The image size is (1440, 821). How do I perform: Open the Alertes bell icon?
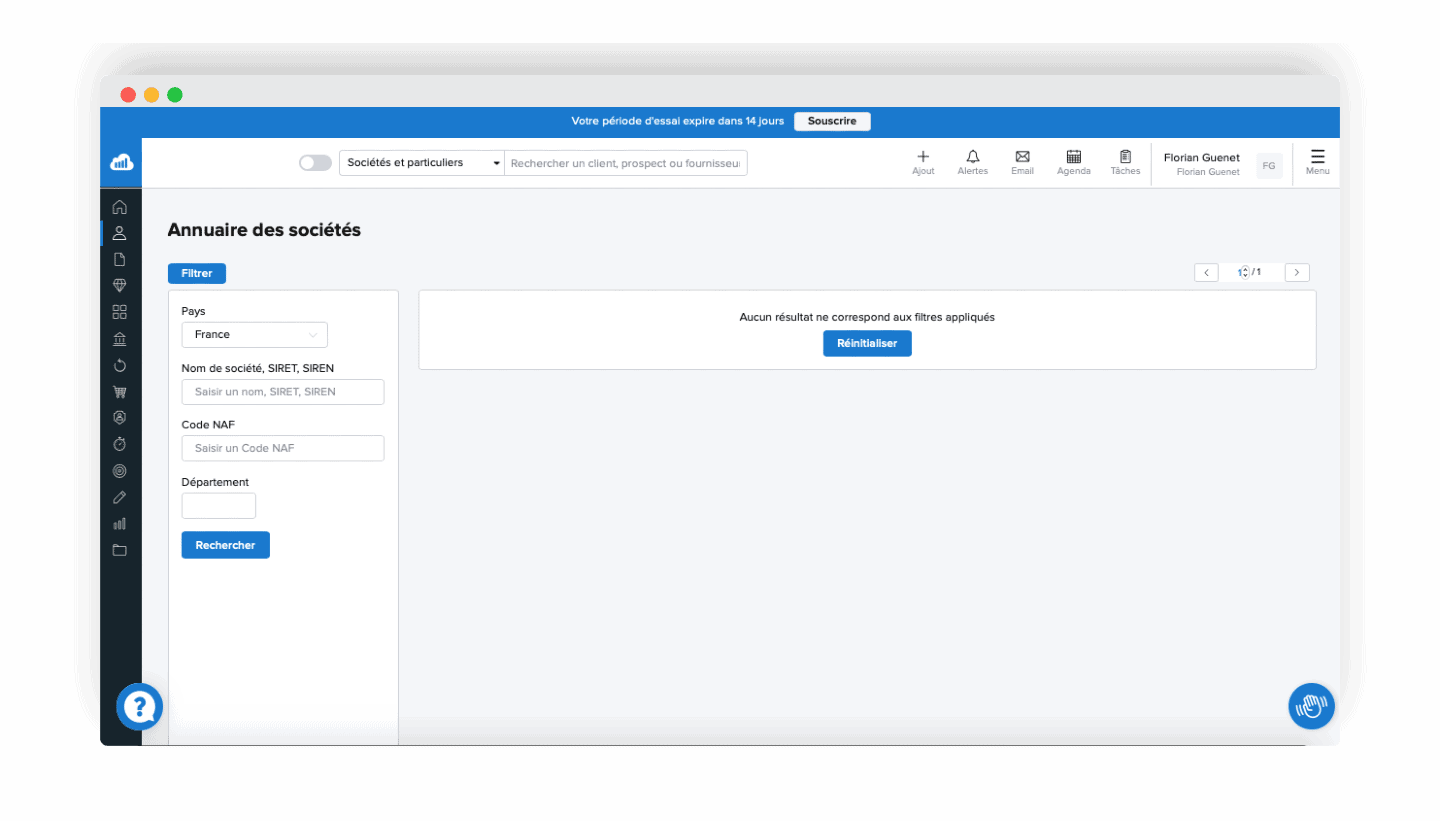[x=972, y=157]
